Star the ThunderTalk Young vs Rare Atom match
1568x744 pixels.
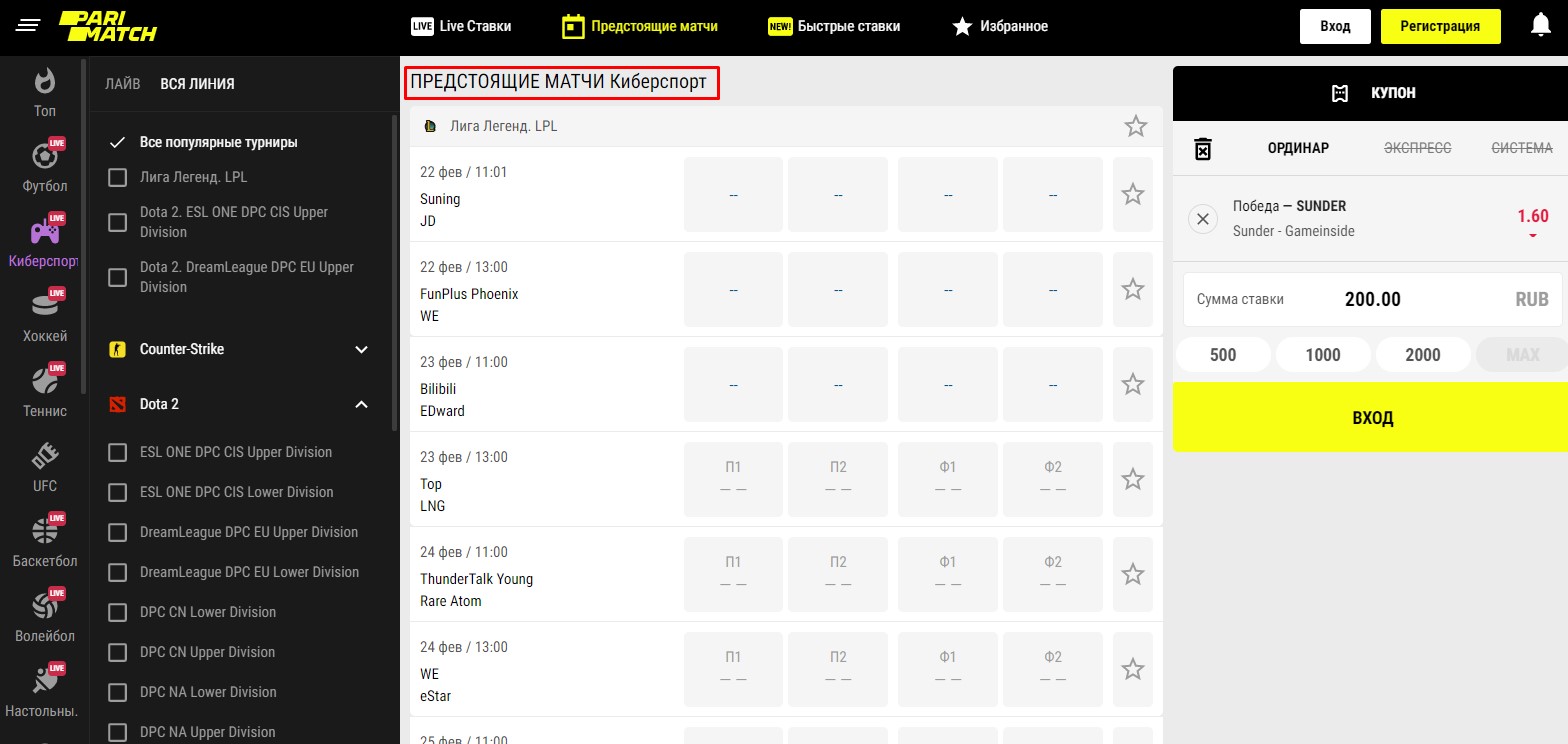[1133, 574]
